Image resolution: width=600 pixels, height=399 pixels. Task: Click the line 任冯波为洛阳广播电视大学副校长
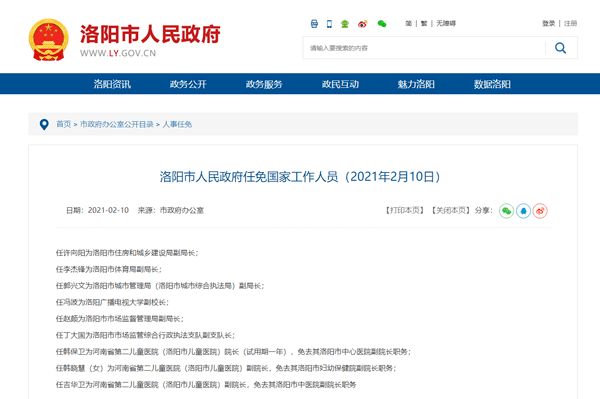(x=112, y=302)
